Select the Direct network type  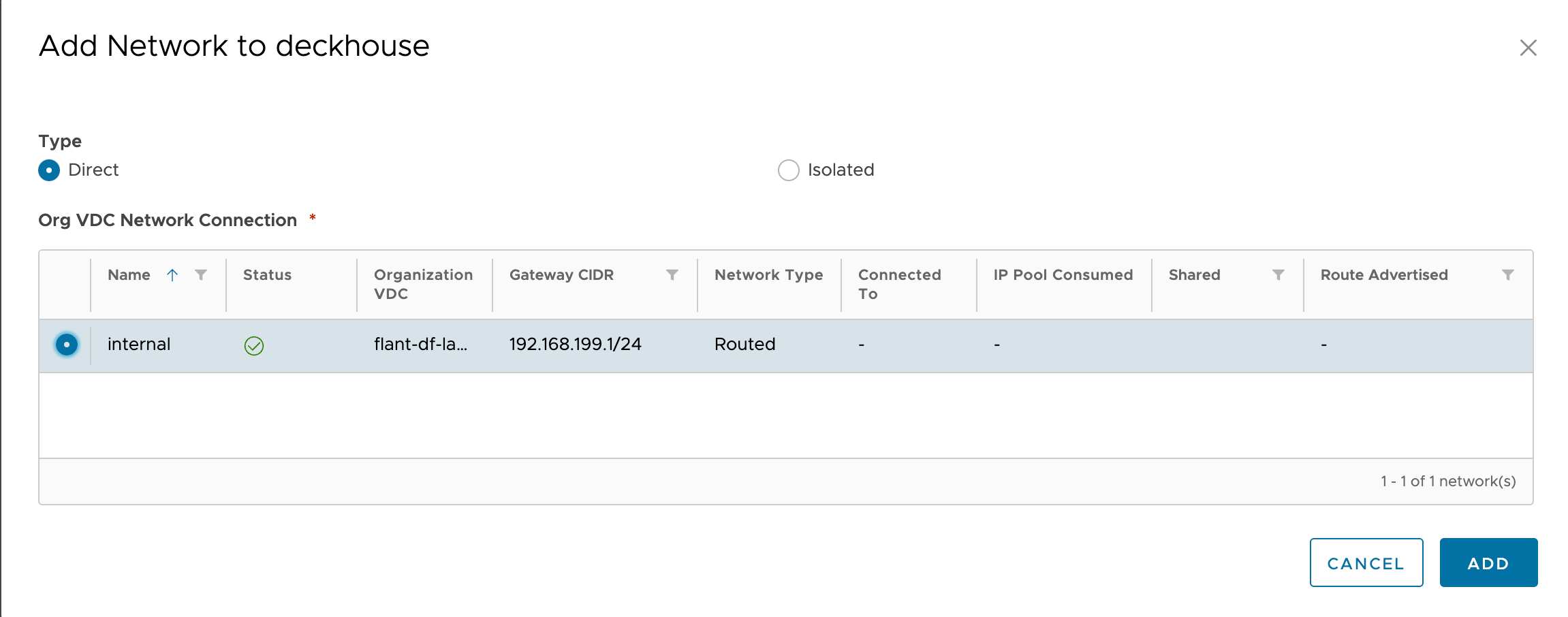point(48,170)
